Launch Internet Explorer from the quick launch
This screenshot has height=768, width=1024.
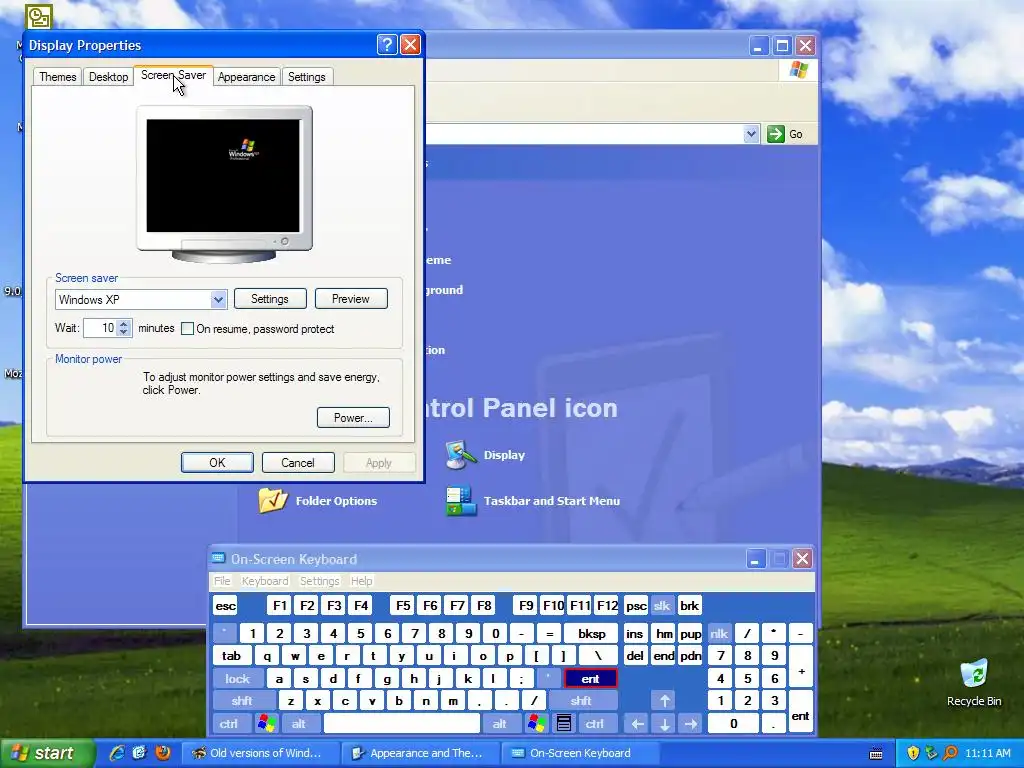click(x=117, y=753)
